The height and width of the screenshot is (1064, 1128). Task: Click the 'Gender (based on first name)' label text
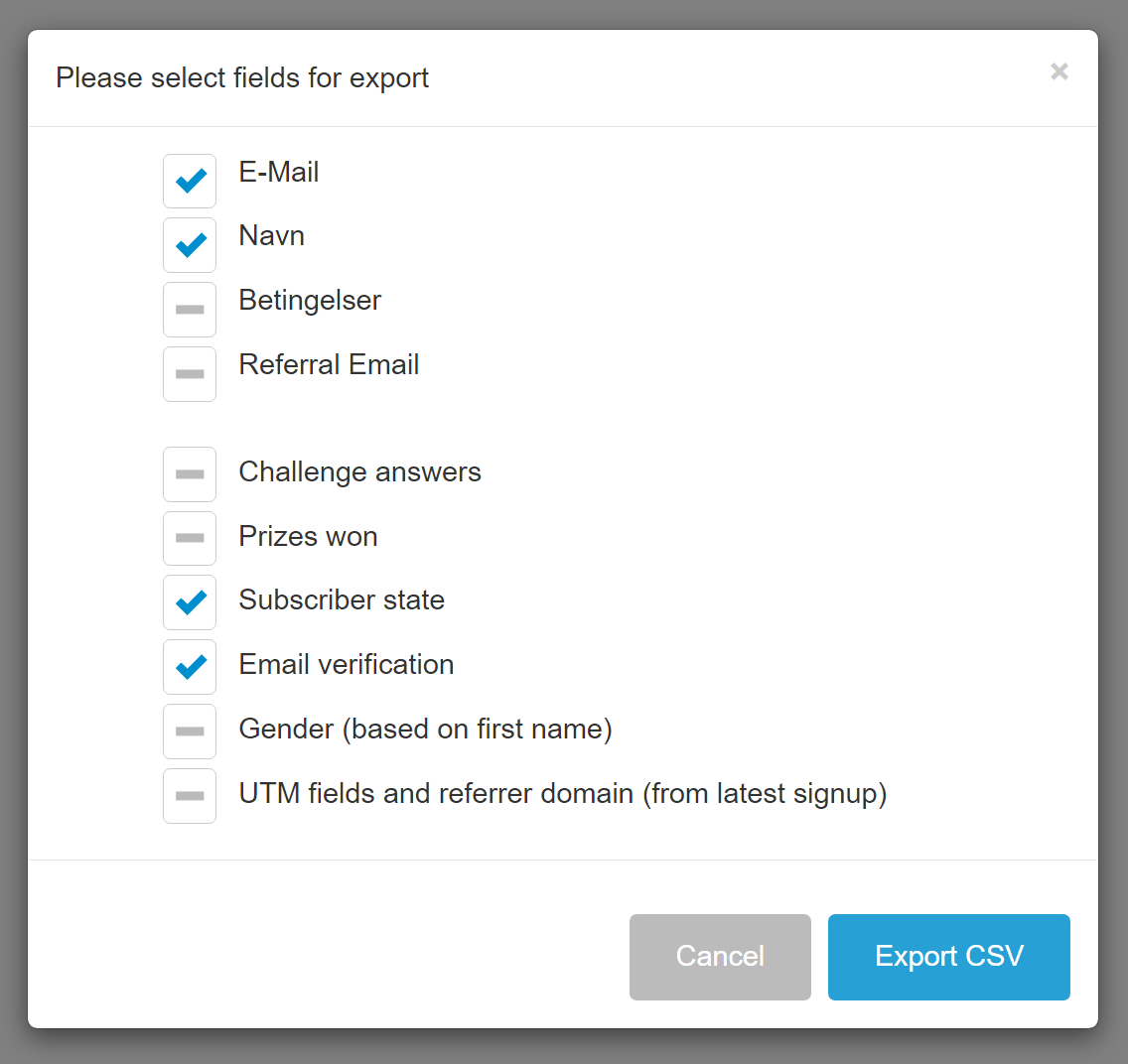click(x=425, y=730)
